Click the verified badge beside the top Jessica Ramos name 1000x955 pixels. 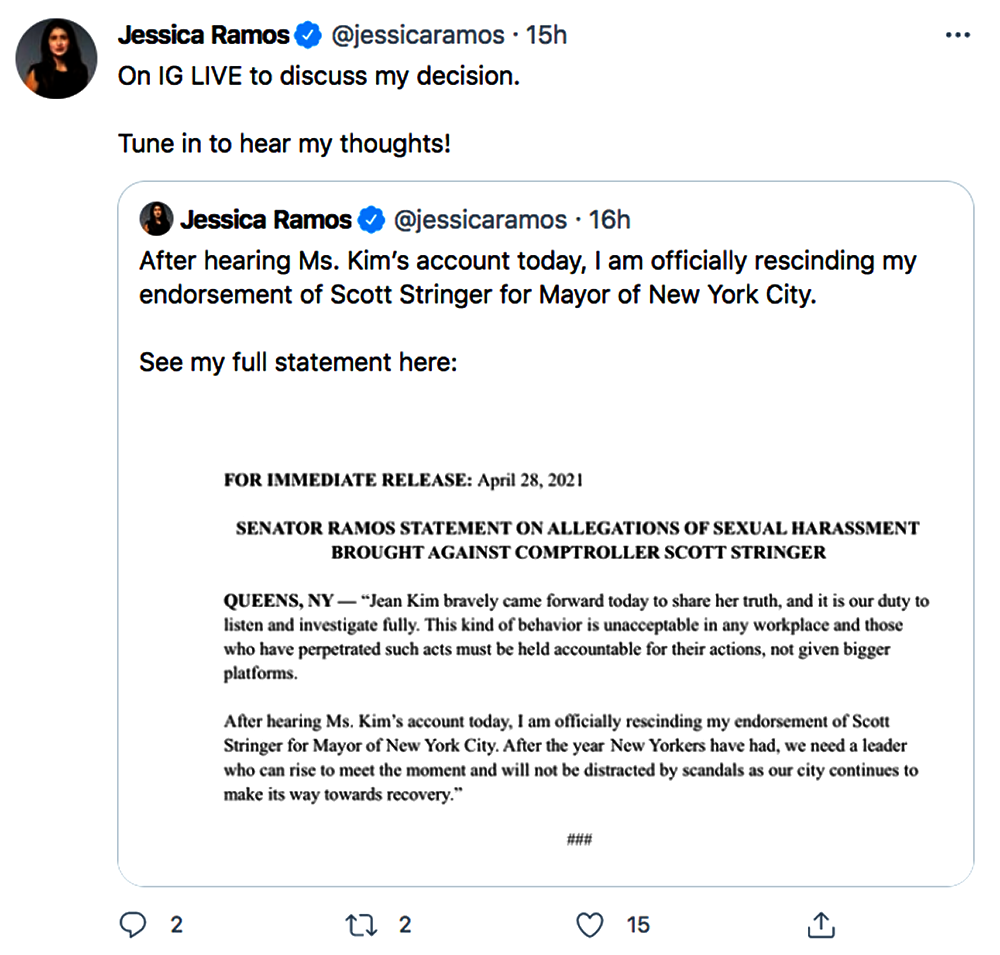pyautogui.click(x=308, y=35)
